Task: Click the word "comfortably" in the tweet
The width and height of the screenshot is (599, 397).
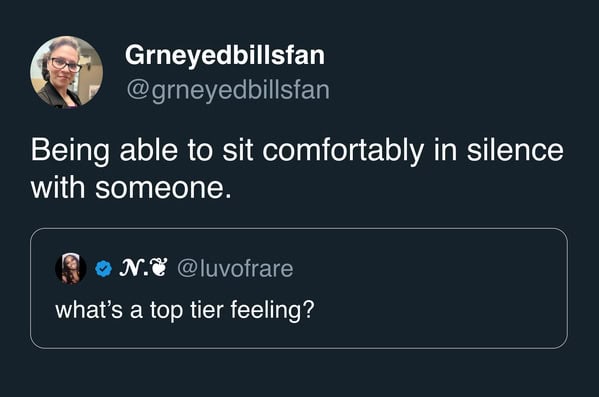Action: click(343, 151)
